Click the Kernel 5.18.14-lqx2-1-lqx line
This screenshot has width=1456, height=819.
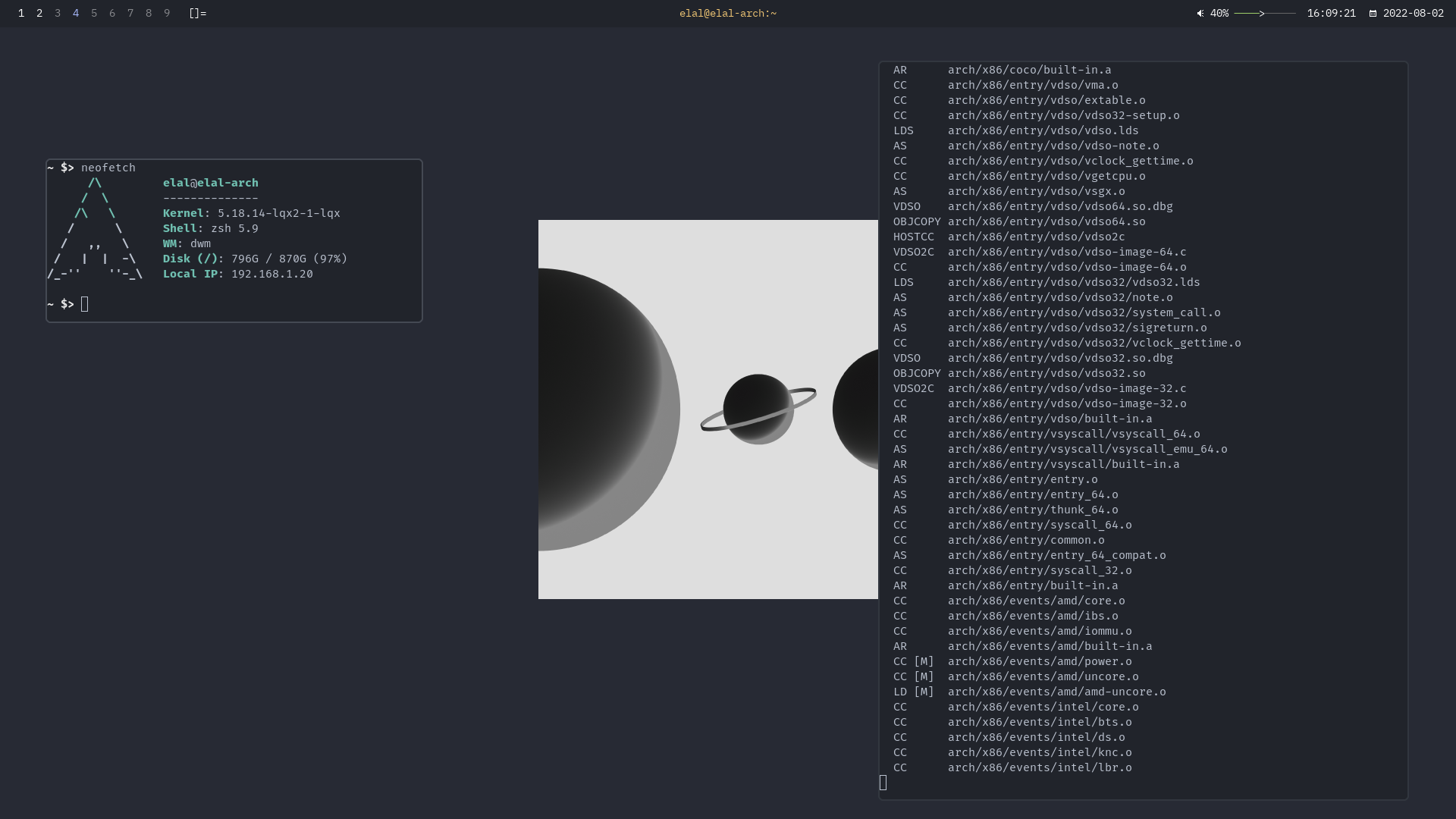pyautogui.click(x=252, y=213)
